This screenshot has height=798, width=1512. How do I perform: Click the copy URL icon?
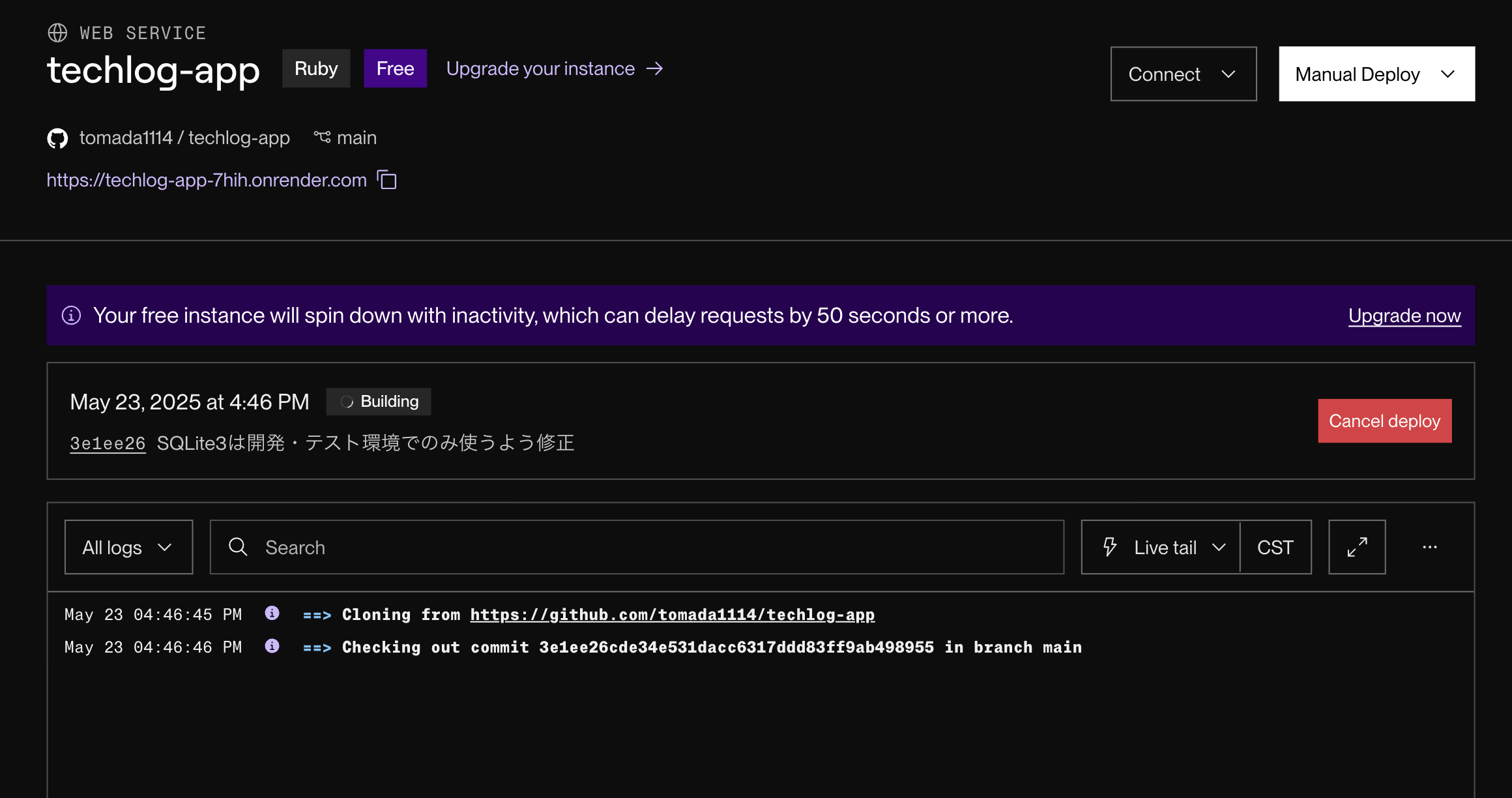pyautogui.click(x=387, y=180)
